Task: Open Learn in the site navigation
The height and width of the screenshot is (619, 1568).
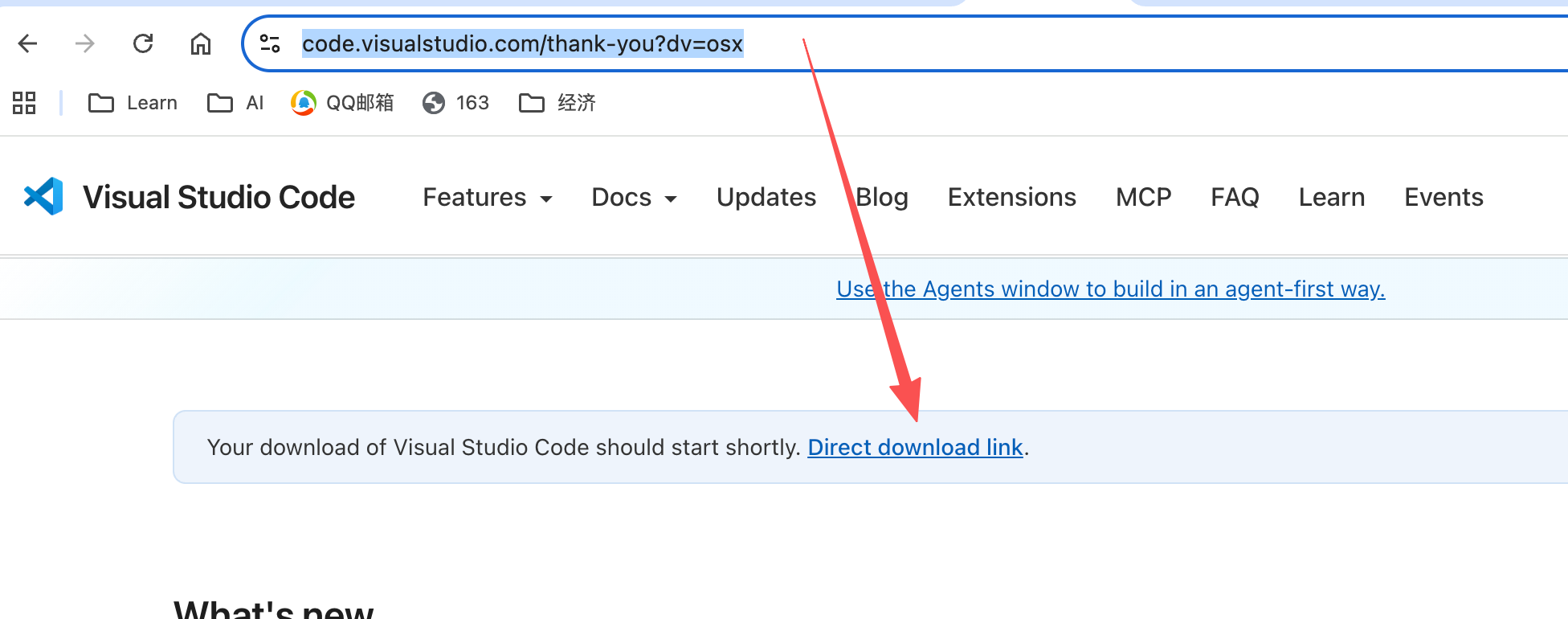Action: click(1332, 198)
